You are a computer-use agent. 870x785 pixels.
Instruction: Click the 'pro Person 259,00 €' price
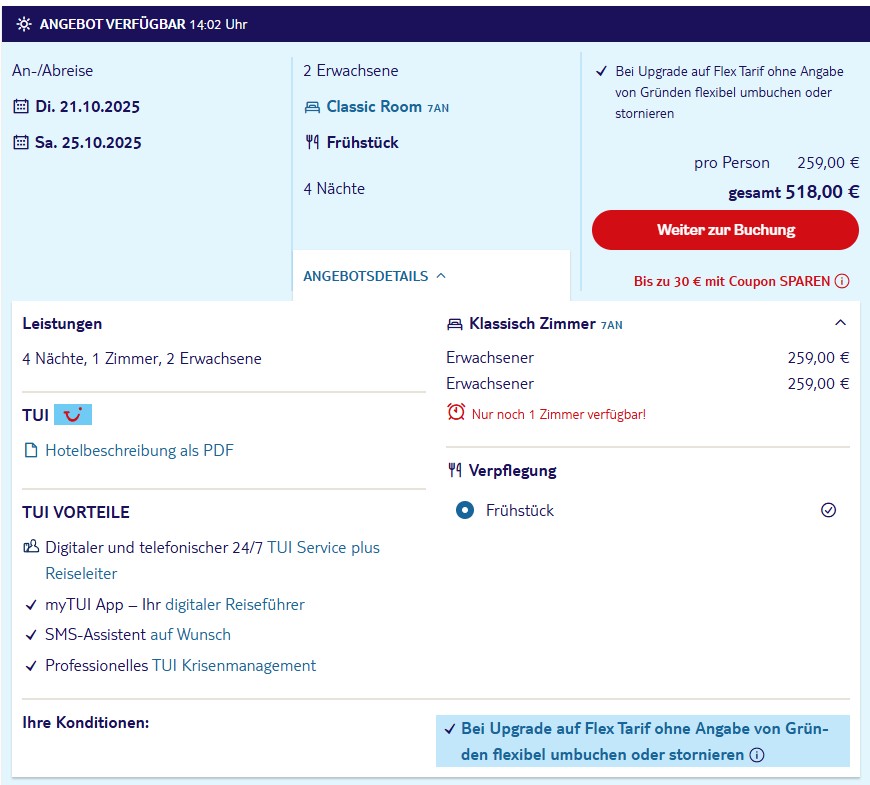pos(776,163)
